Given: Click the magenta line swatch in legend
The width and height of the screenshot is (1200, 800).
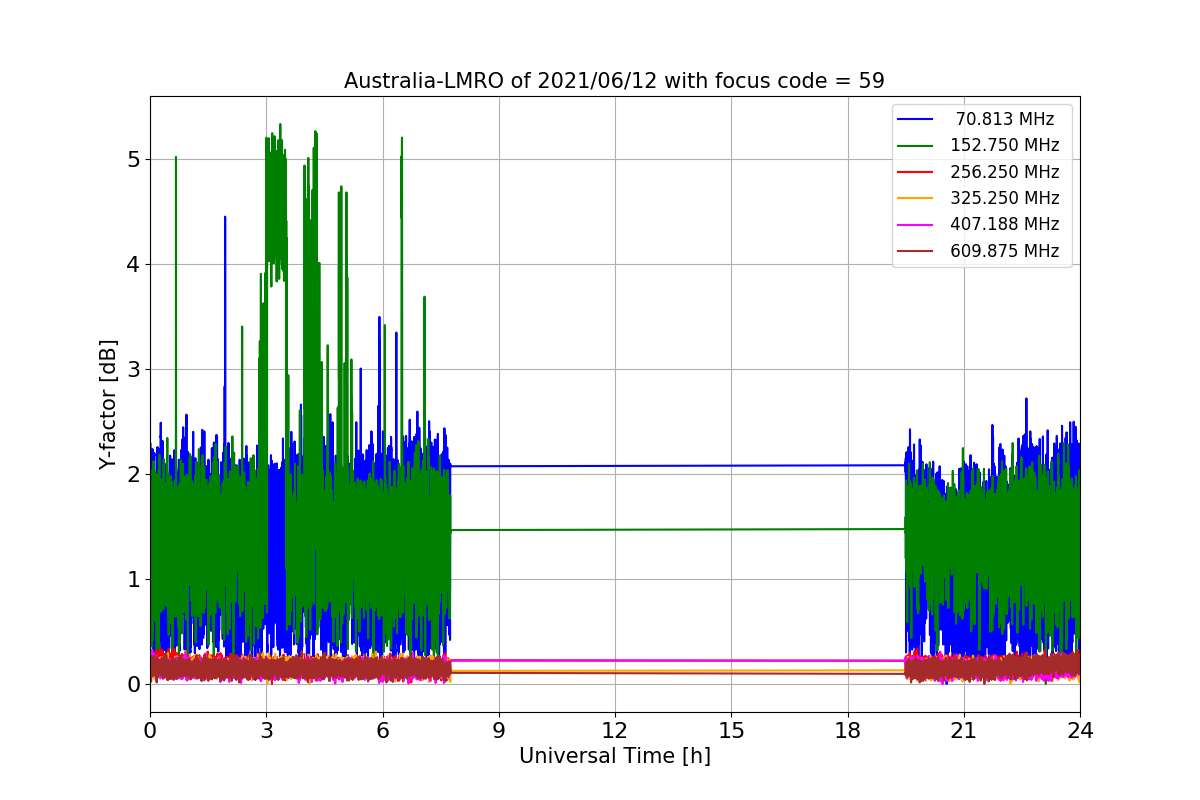Looking at the screenshot, I should pos(915,225).
